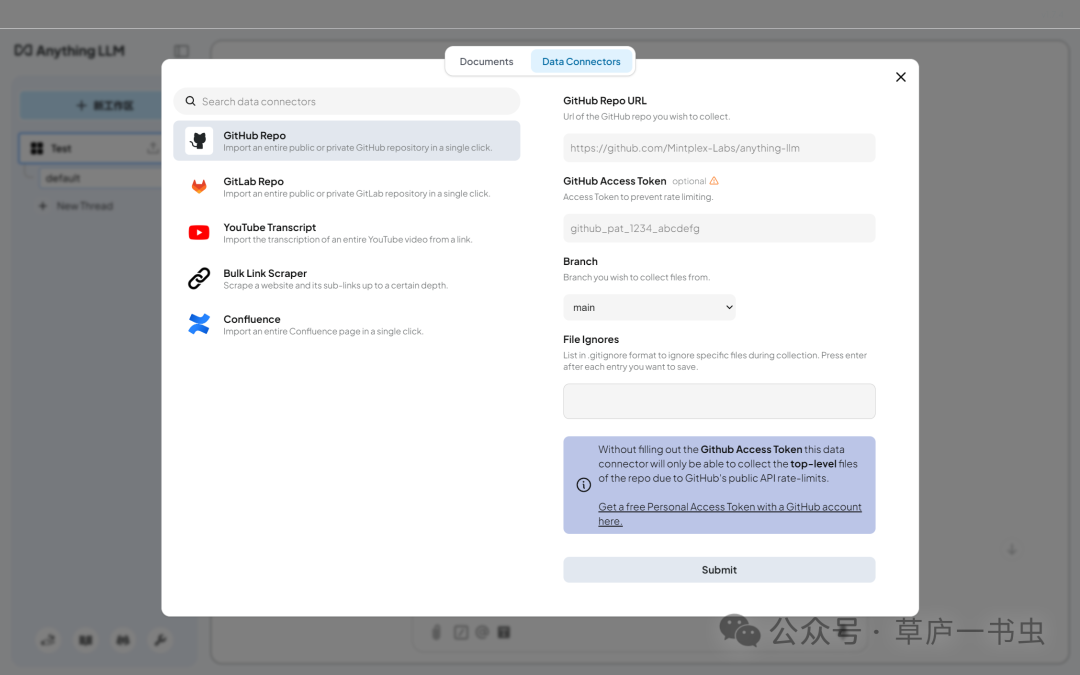Click the warning triangle beside optional
The width and height of the screenshot is (1080, 675).
point(714,181)
